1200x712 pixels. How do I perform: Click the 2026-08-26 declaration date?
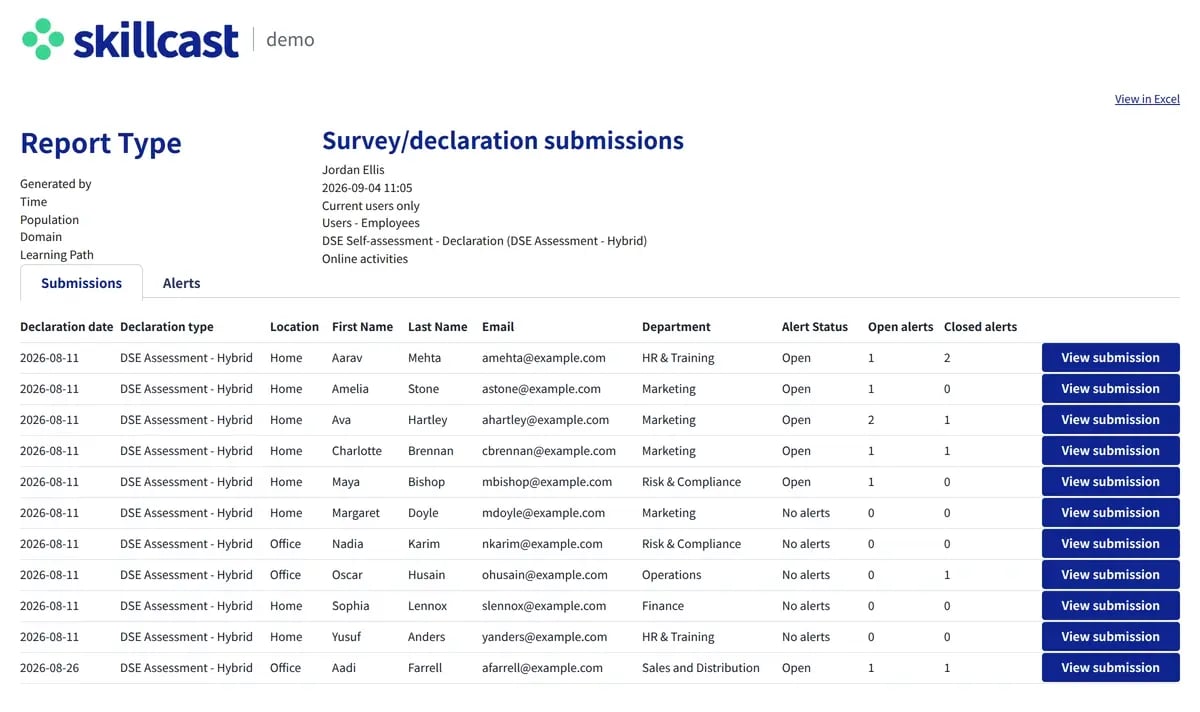(49, 668)
